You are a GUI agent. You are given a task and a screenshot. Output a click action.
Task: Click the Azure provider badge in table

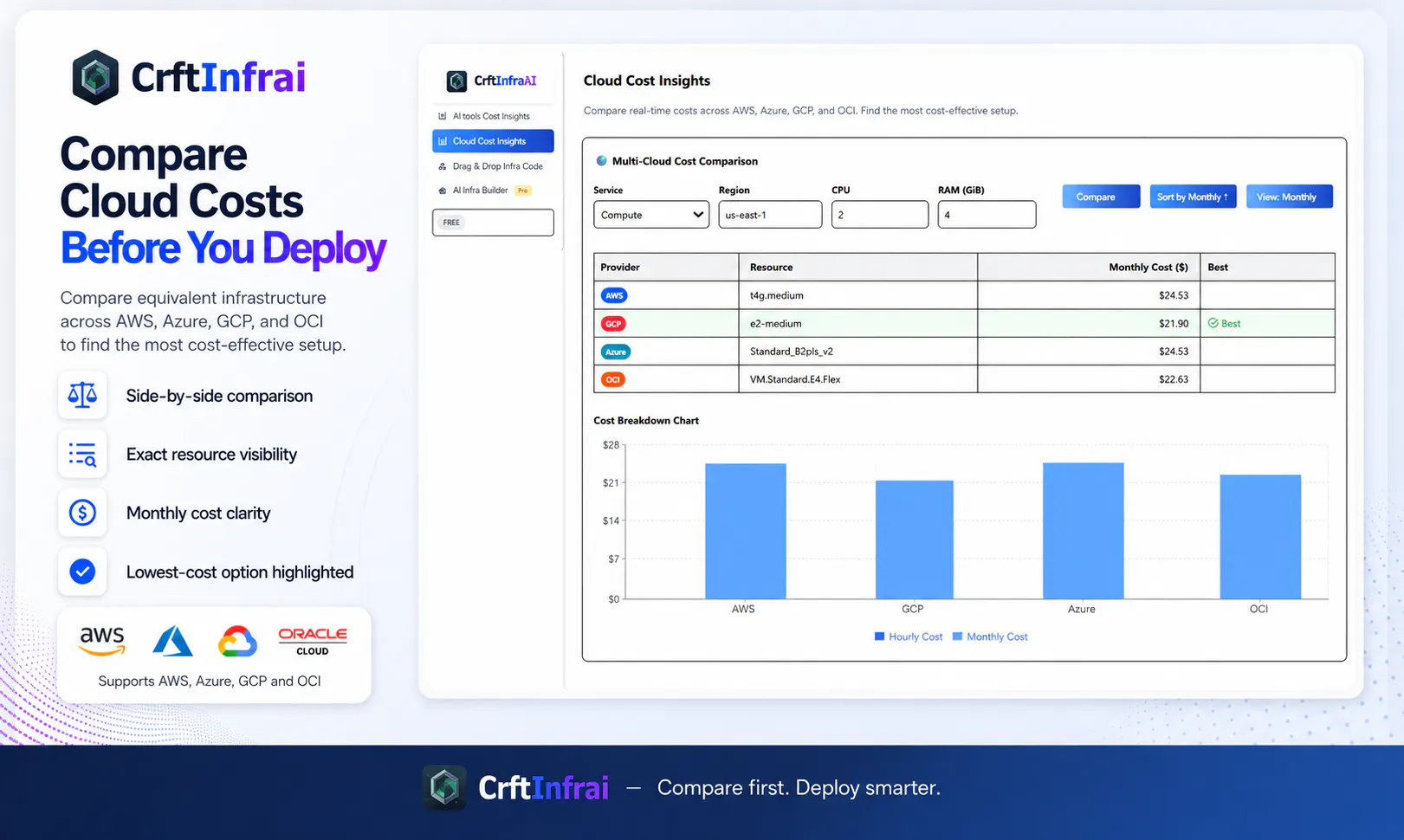[616, 352]
